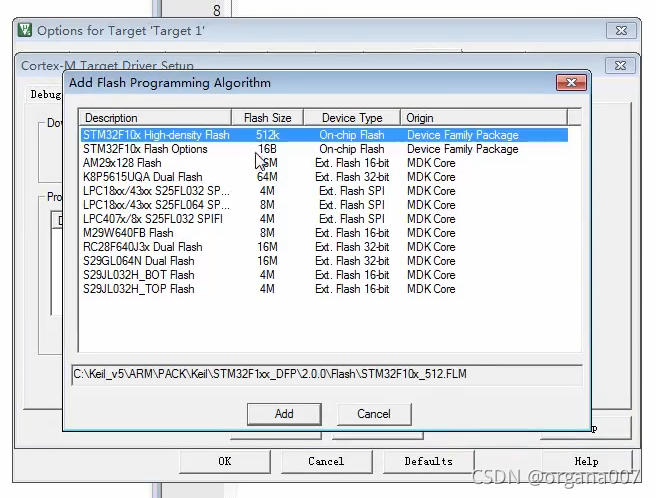
Task: Select RC28F640J3x Dual Flash algorithm
Action: [324, 247]
